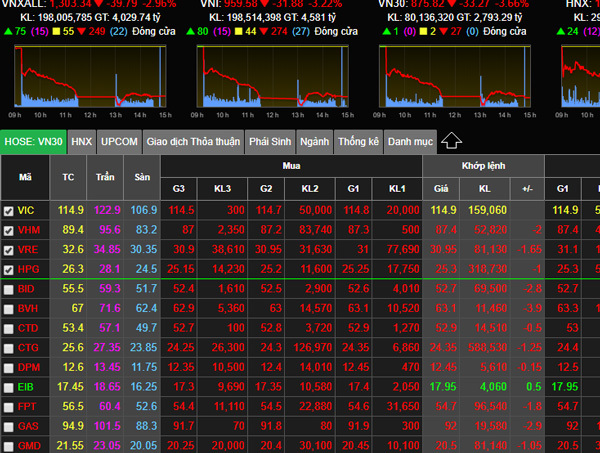Open the Giao dịch Thỏa thuận tab
Screen dimensions: 600x453
pyautogui.click(x=193, y=142)
